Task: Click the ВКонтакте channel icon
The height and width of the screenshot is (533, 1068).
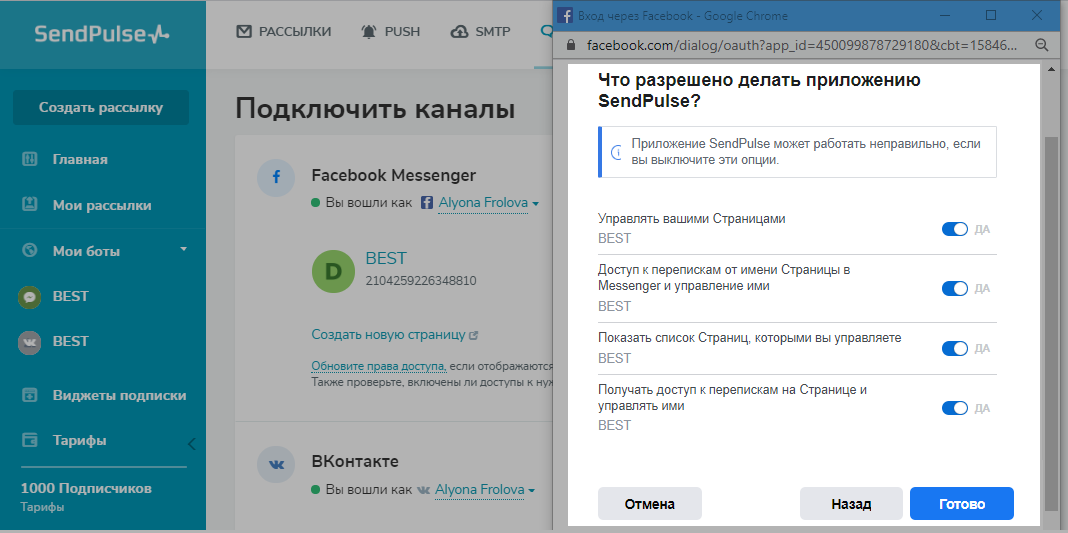Action: pos(276,464)
